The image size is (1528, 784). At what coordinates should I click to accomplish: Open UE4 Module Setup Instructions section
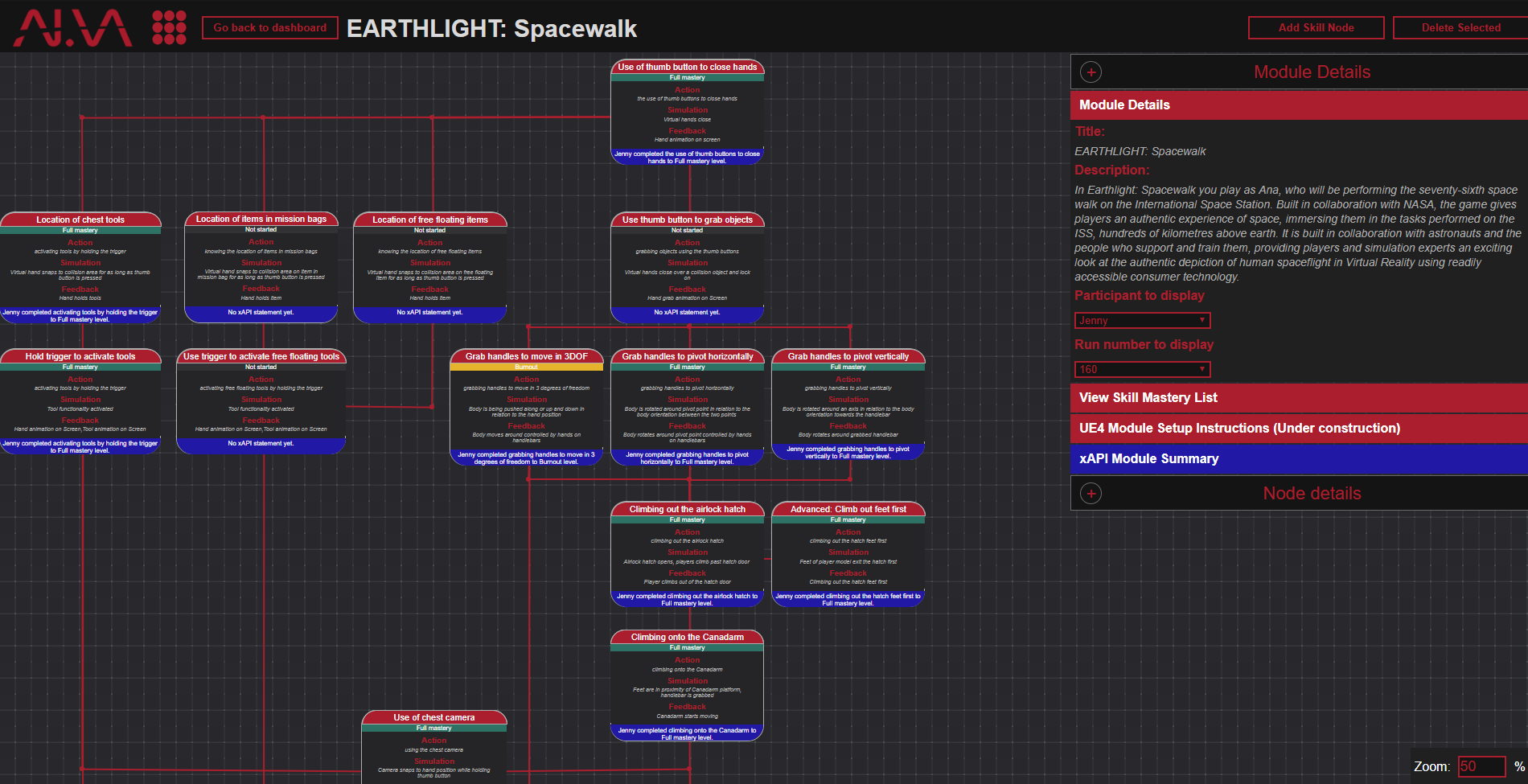pos(1299,428)
